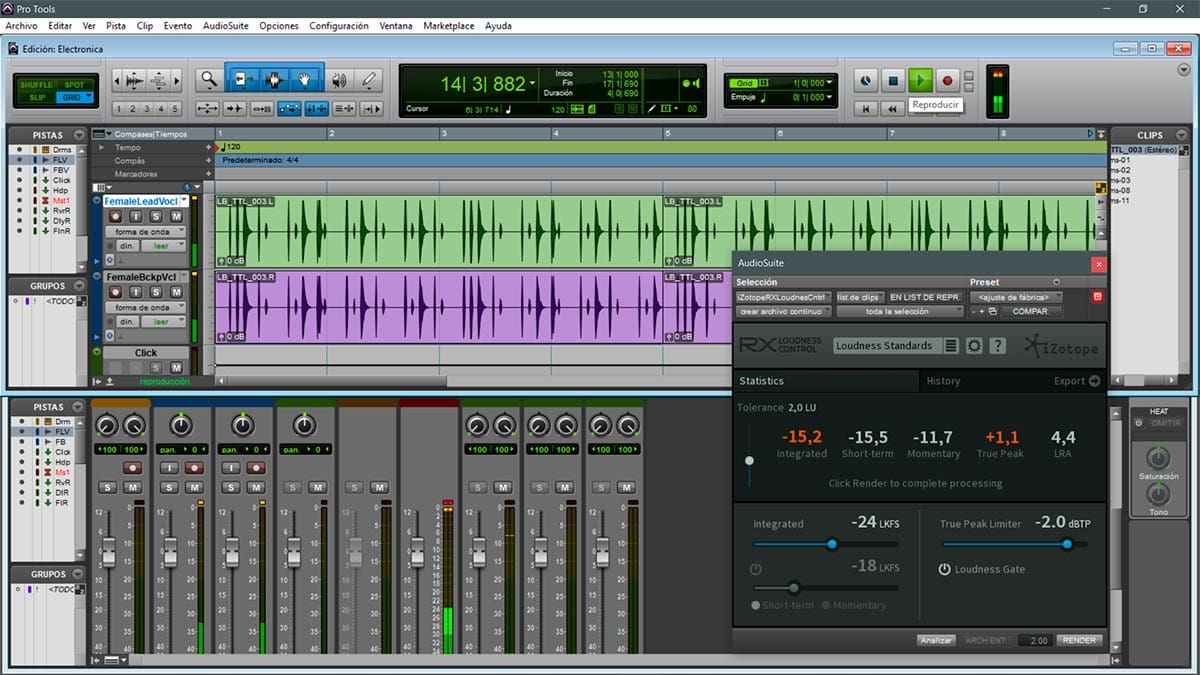The height and width of the screenshot is (675, 1200).
Task: Expand the Tempo ruler
Action: 99,147
